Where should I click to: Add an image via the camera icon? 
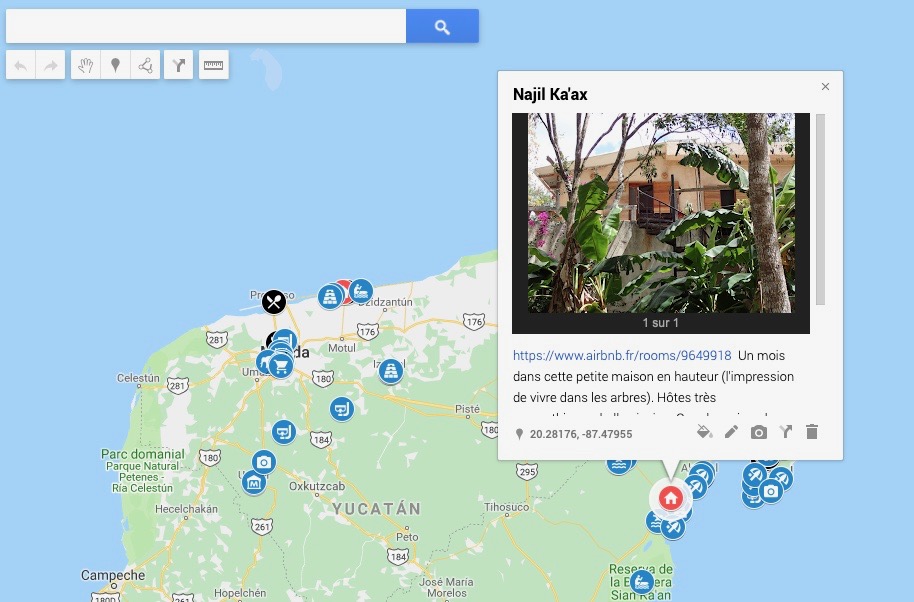pyautogui.click(x=758, y=432)
